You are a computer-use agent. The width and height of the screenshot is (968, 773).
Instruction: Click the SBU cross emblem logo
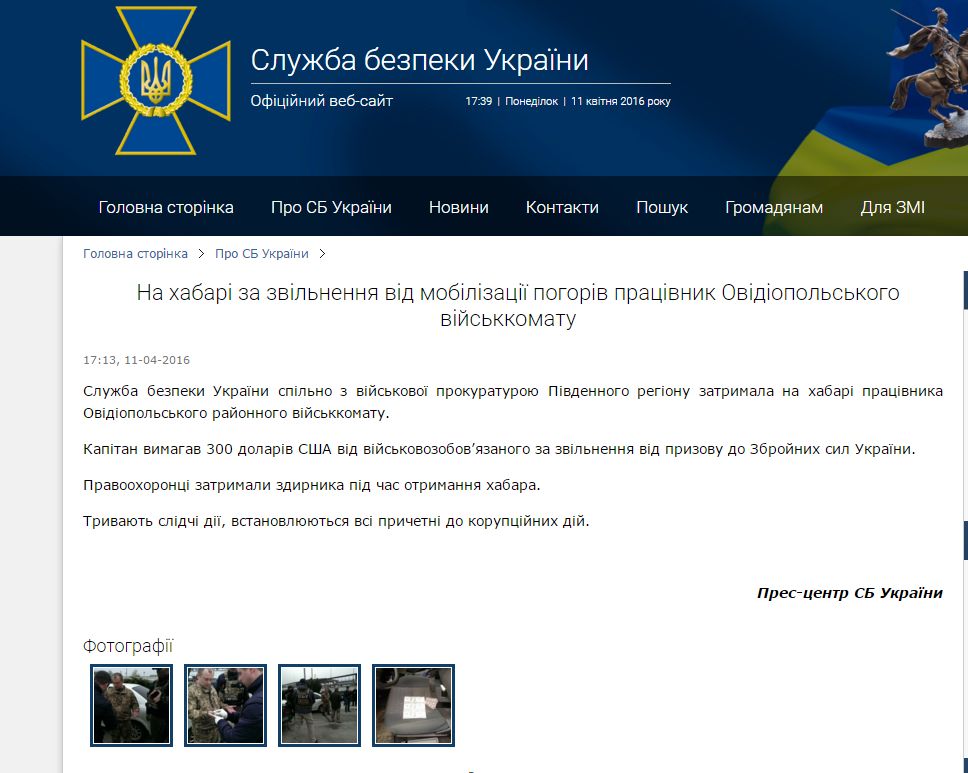click(155, 82)
